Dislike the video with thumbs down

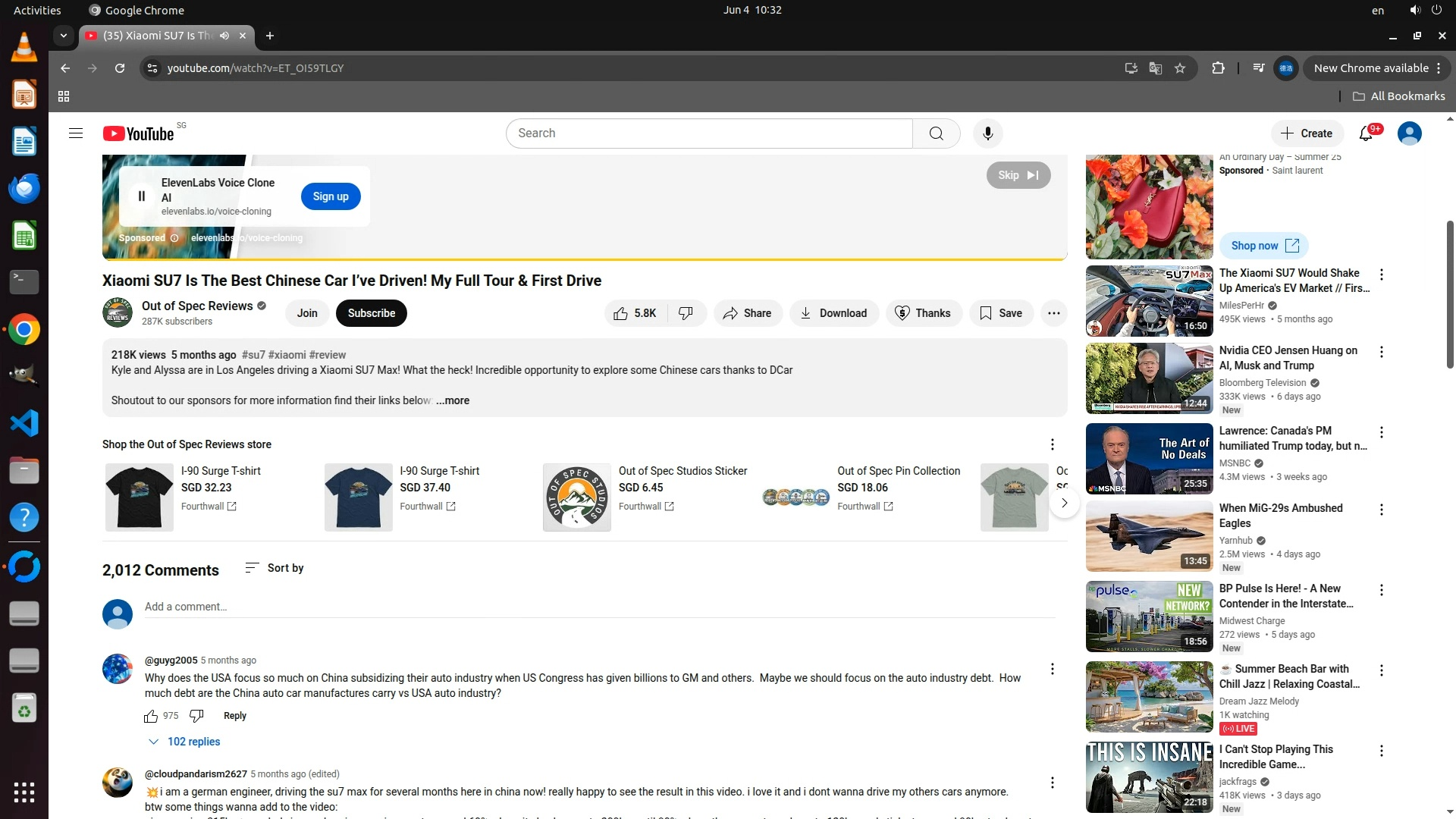pyautogui.click(x=686, y=313)
